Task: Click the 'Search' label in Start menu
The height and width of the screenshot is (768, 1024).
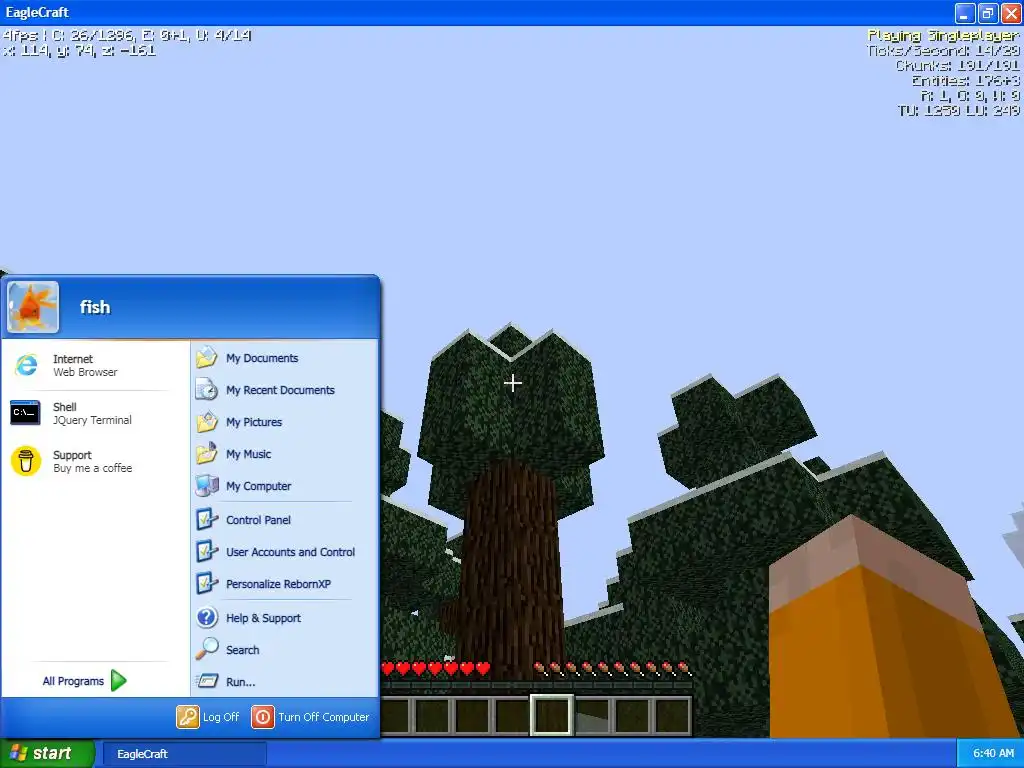Action: click(242, 650)
